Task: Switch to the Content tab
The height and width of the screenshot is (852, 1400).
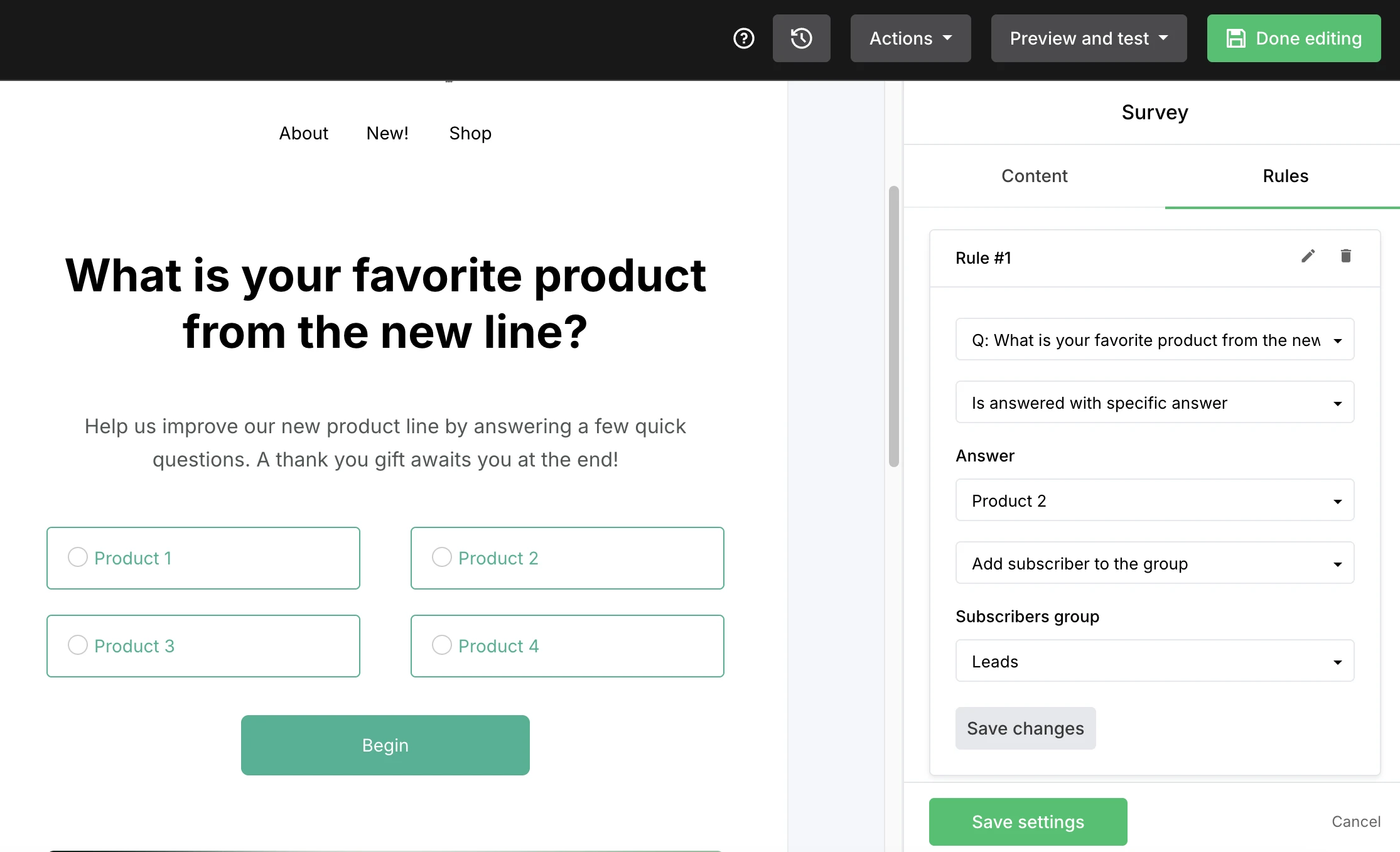Action: 1034,176
